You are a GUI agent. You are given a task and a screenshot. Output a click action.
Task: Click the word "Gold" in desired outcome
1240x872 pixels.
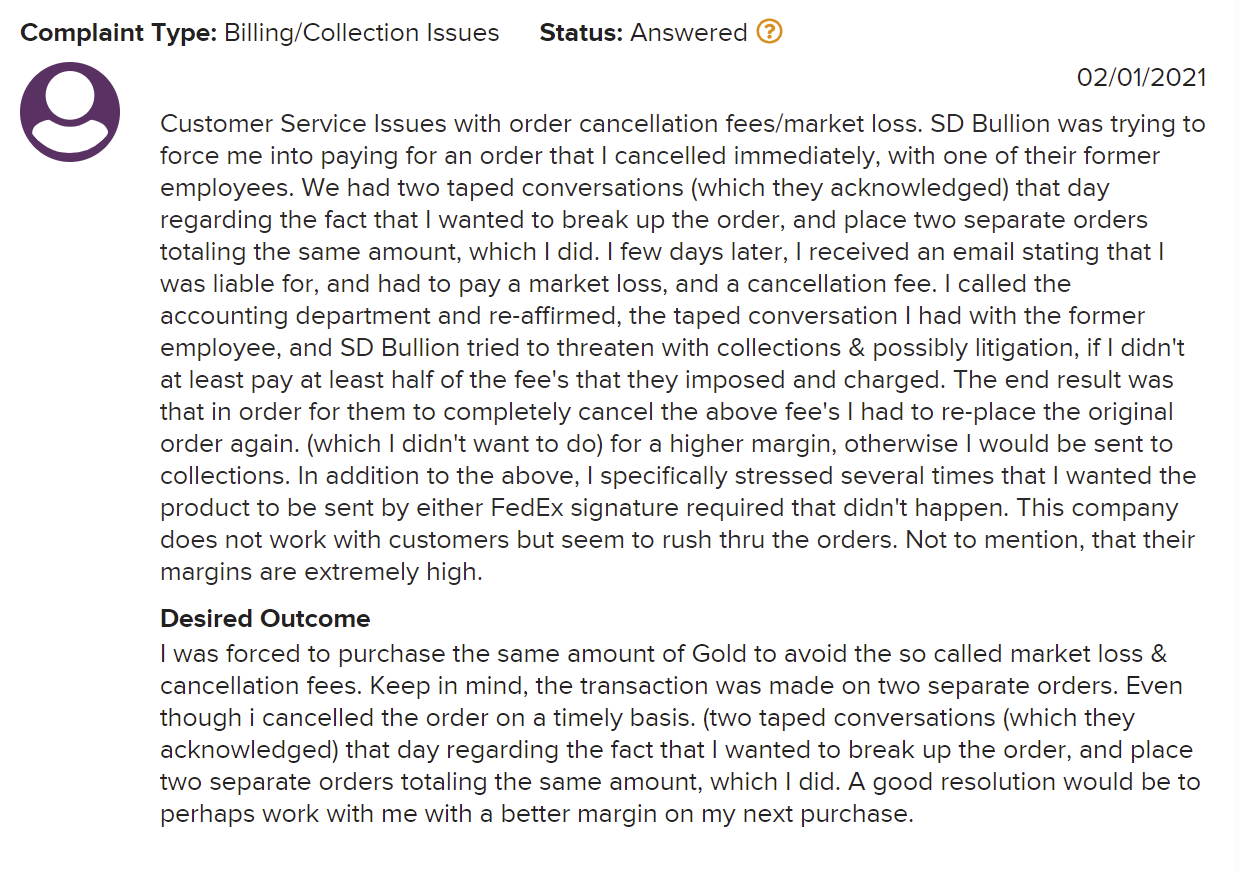719,654
